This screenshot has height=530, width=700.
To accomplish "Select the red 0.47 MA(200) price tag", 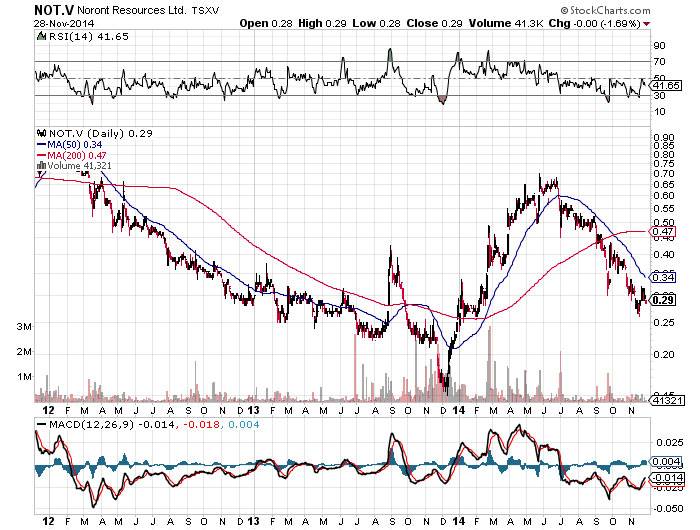I will click(x=659, y=232).
